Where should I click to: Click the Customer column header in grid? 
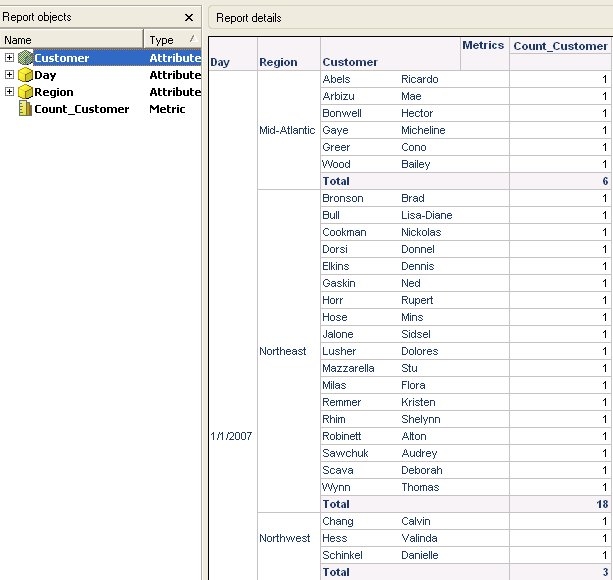tap(350, 62)
